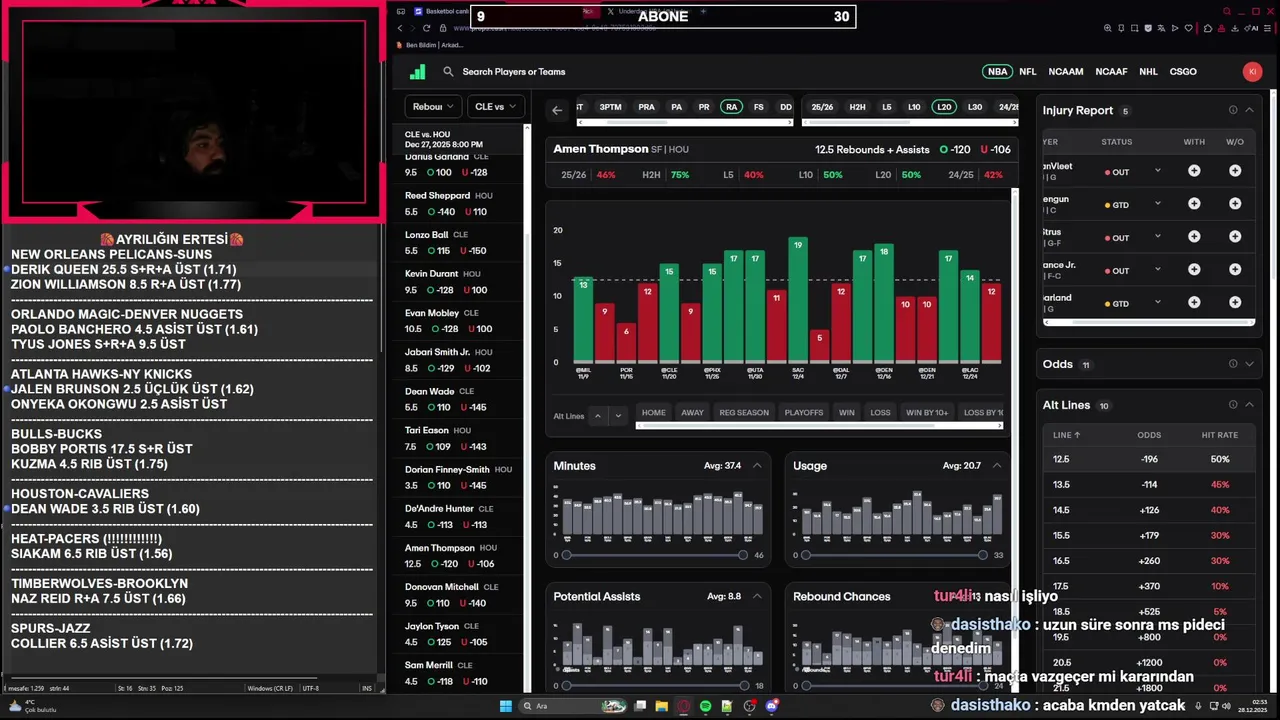Image resolution: width=1280 pixels, height=720 pixels.
Task: Collapse the Alt Lines panel
Action: [x=1249, y=405]
